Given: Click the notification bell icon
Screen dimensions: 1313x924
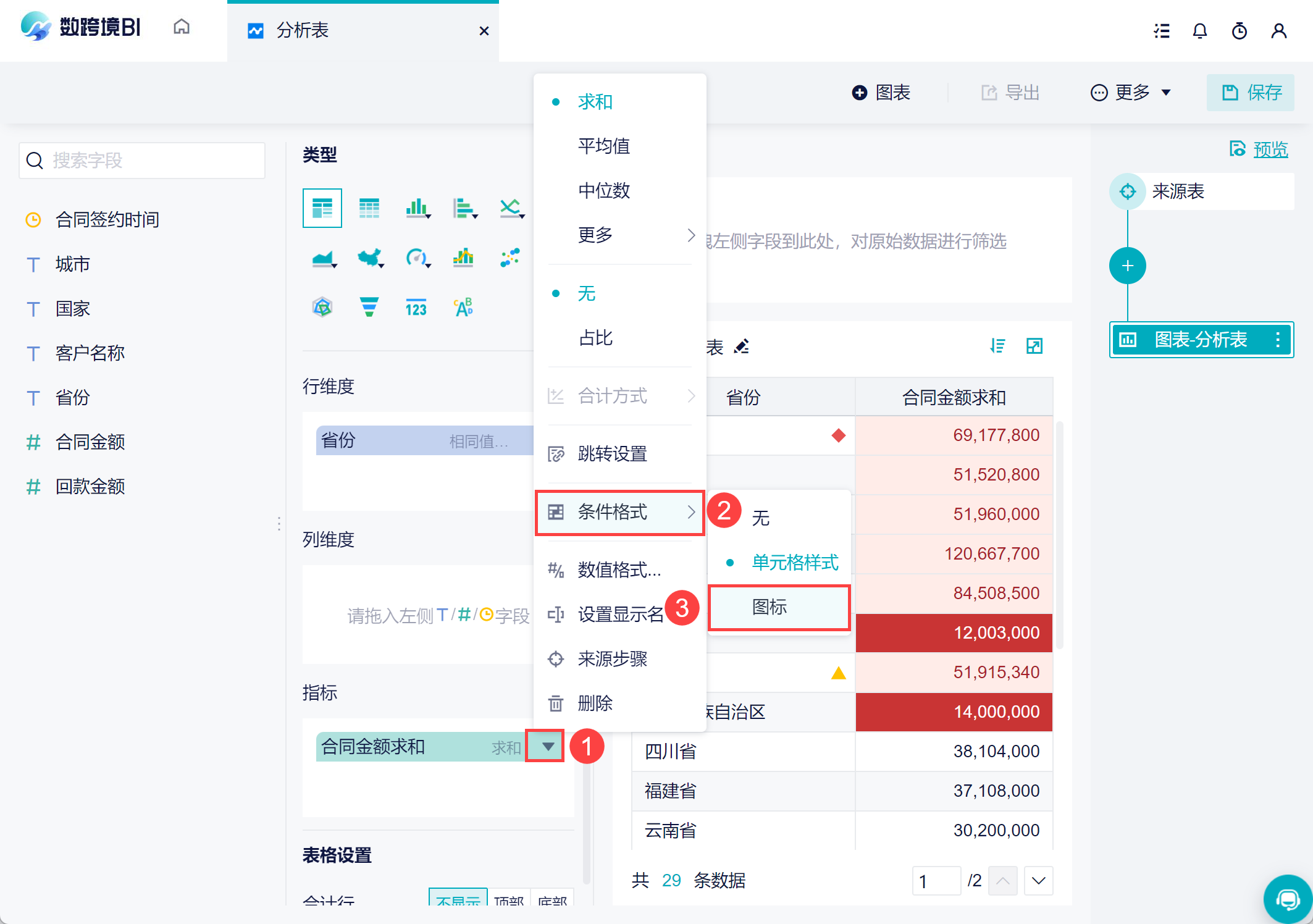Looking at the screenshot, I should 1199,31.
